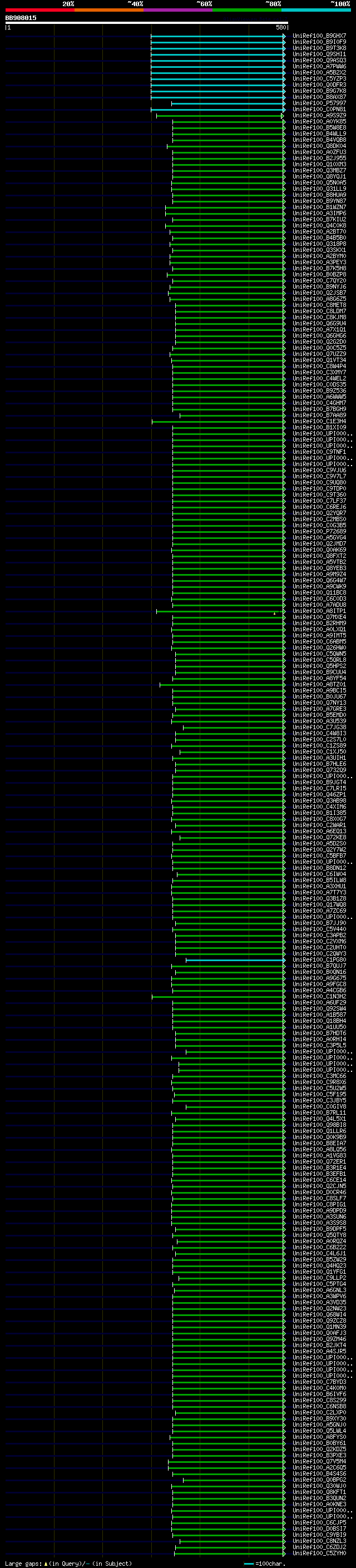The width and height of the screenshot is (356, 1568).
Task: Select label UniRef100_Q8KFT1
Action: click(x=319, y=1492)
